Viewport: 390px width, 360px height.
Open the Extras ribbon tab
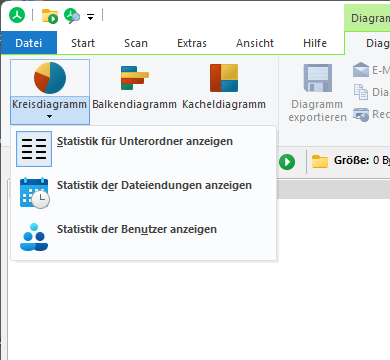(192, 43)
